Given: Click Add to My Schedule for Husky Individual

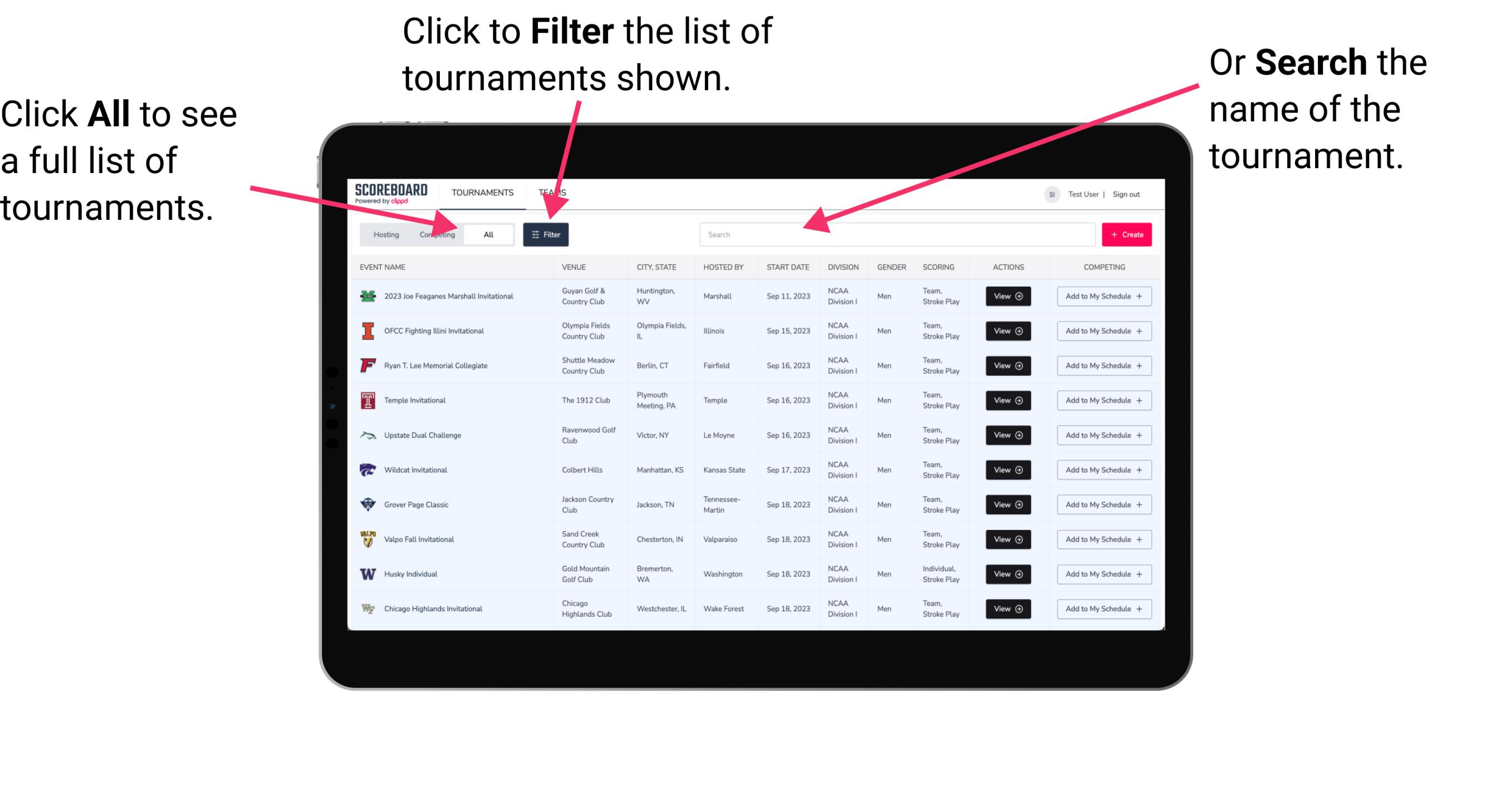Looking at the screenshot, I should [x=1103, y=574].
